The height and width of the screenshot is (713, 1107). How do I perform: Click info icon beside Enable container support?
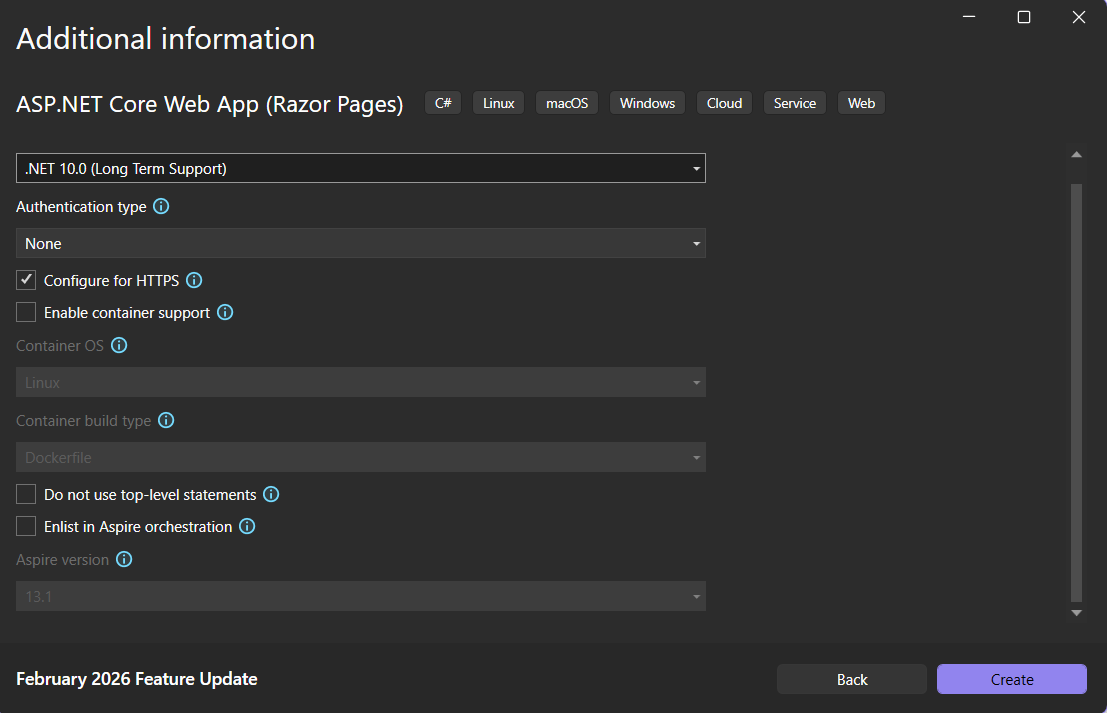(225, 313)
